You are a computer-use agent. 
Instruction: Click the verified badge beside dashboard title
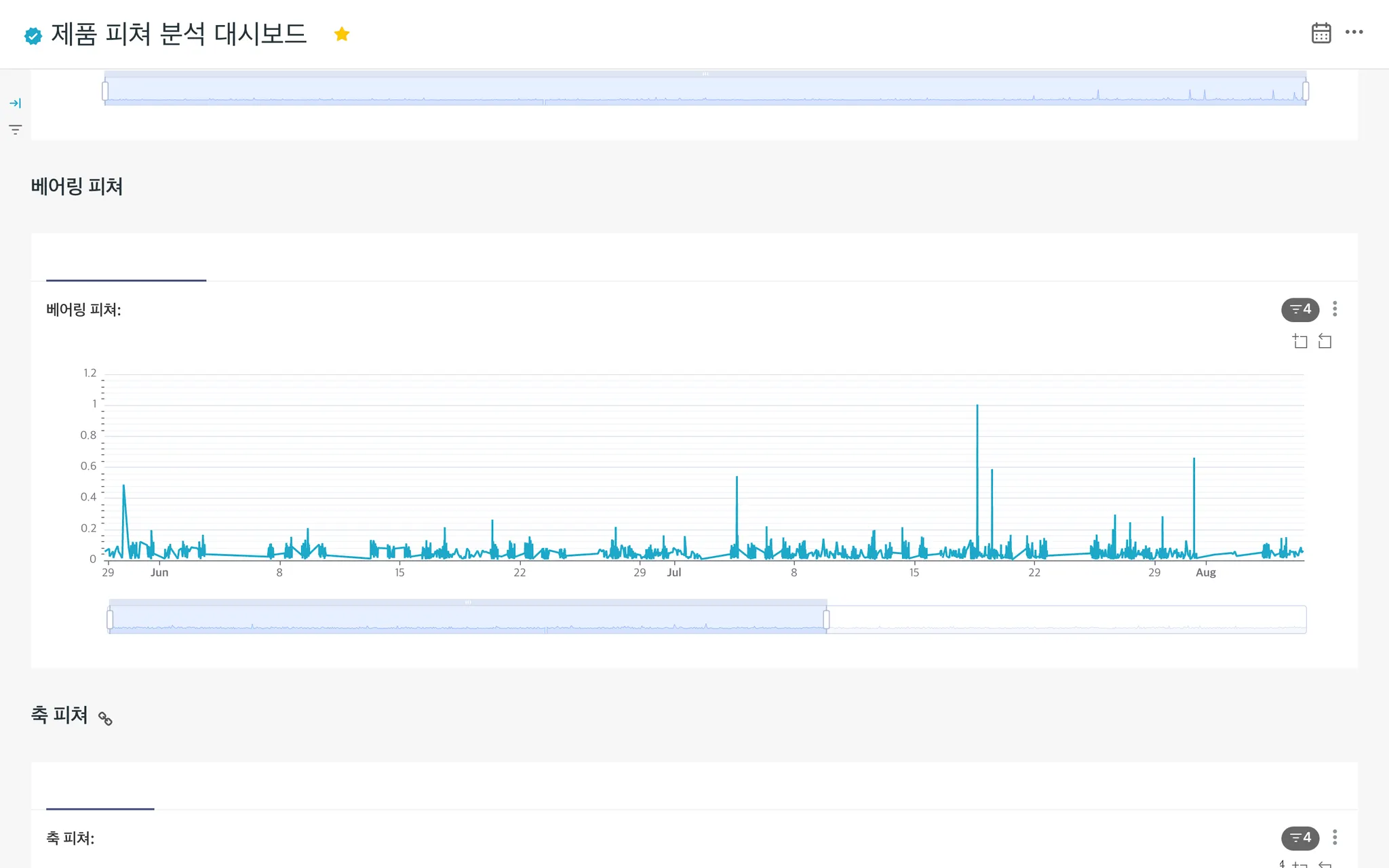(33, 35)
